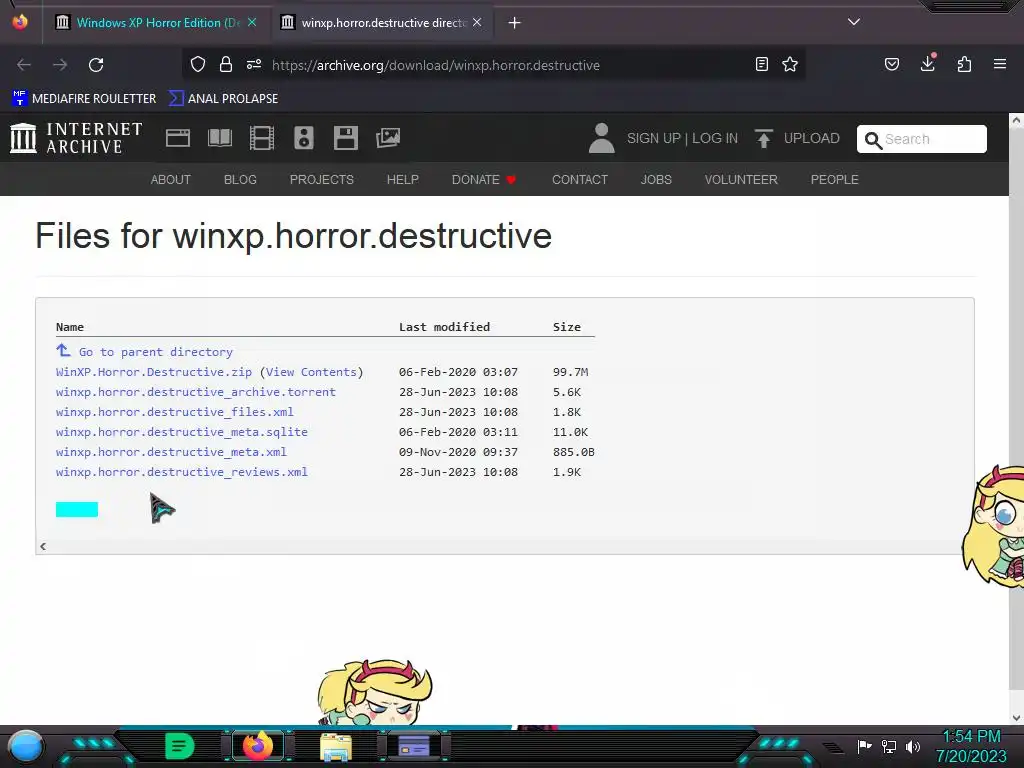This screenshot has width=1024, height=768.
Task: Open the Audio speaker icon
Action: coord(304,138)
